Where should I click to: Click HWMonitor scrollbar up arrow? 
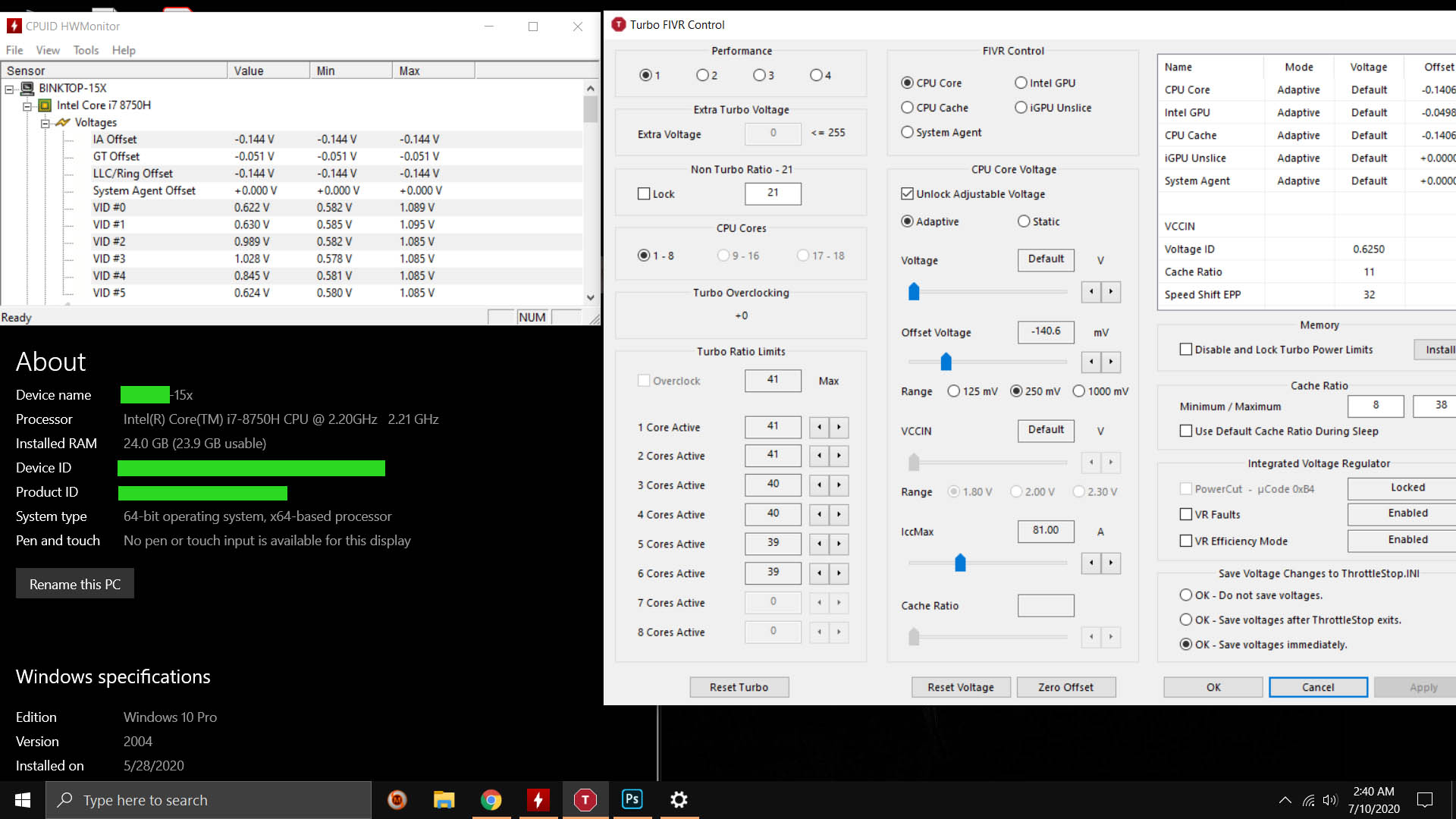pos(590,88)
